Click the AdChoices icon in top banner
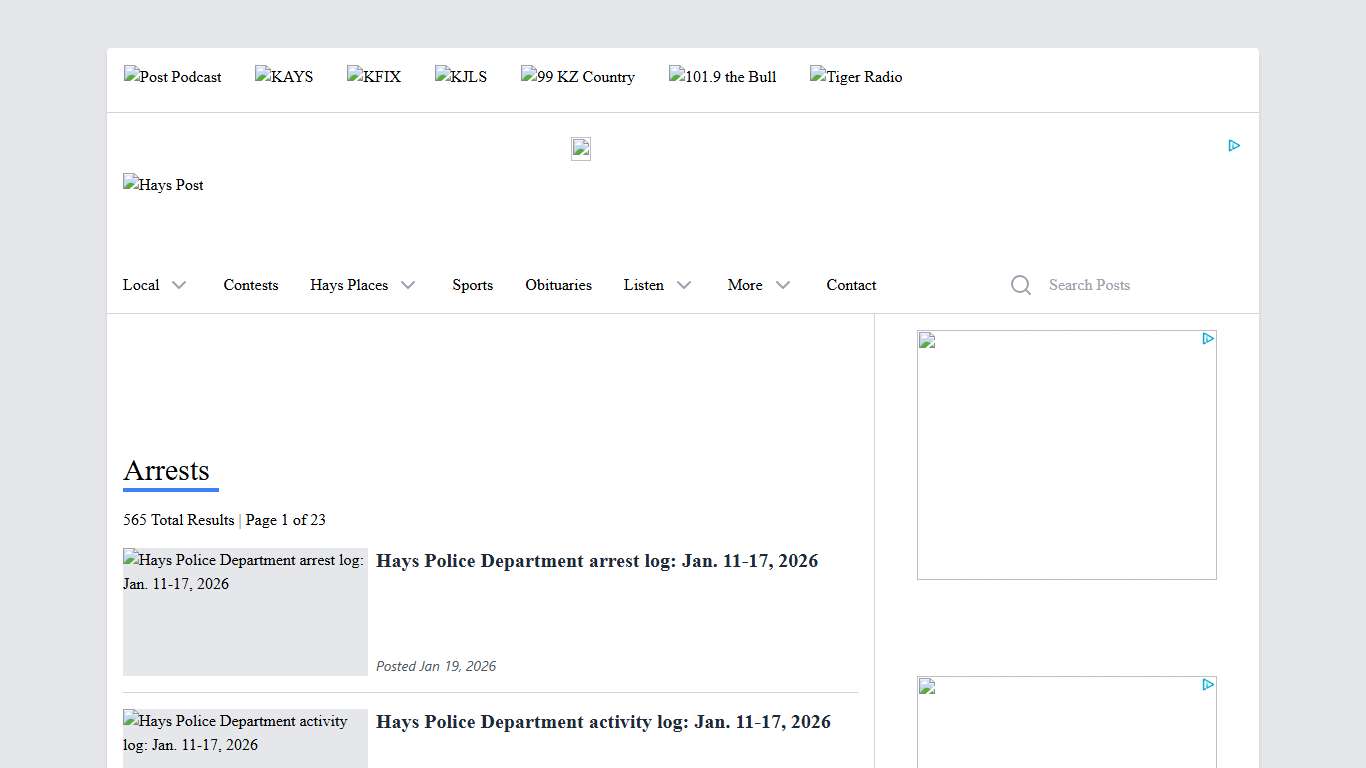Image resolution: width=1366 pixels, height=768 pixels. click(x=1234, y=146)
